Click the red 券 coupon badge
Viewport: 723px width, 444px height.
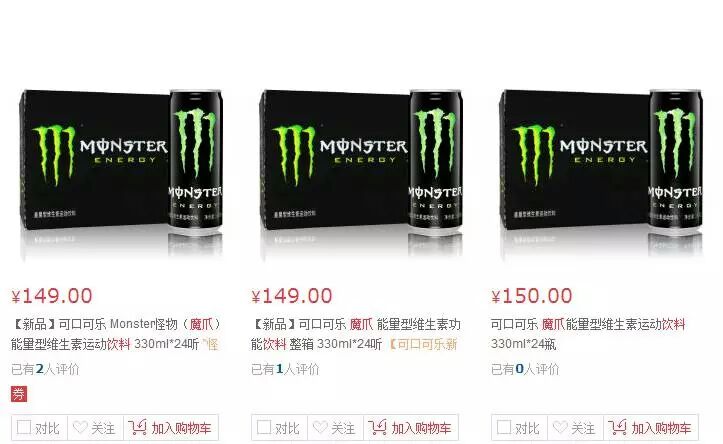pos(19,394)
